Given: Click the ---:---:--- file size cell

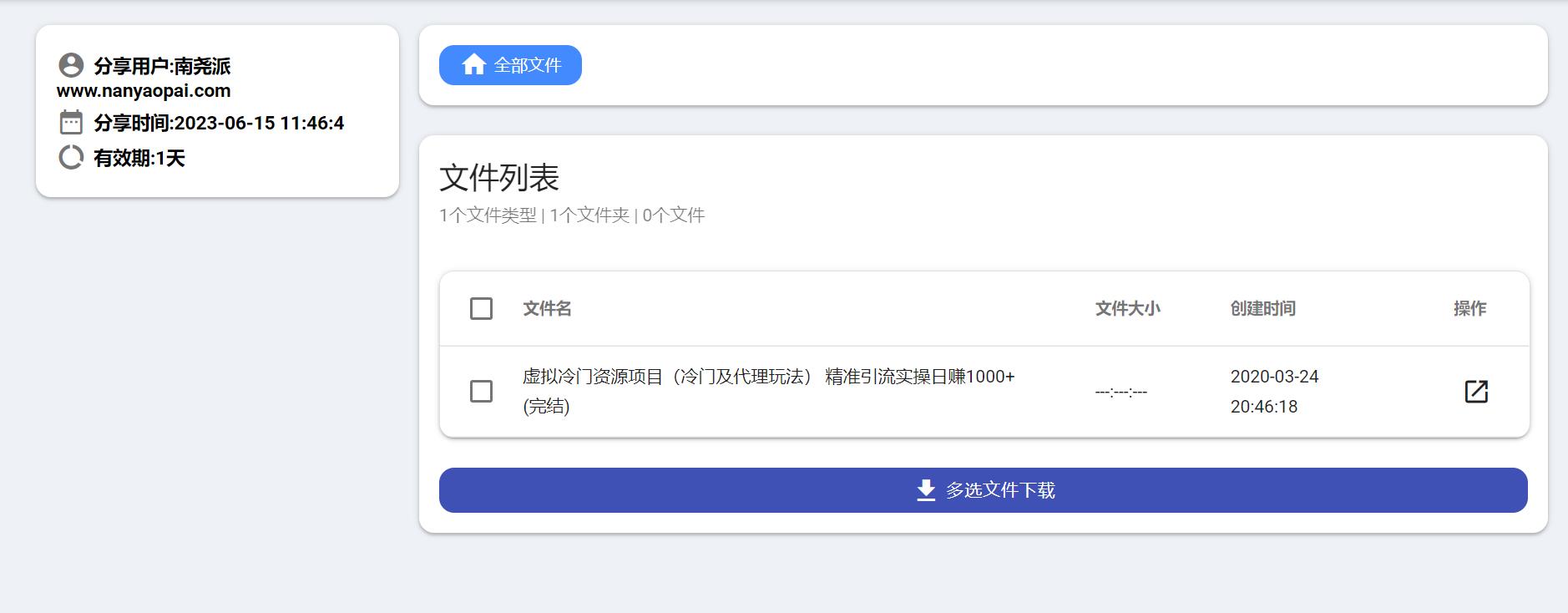Looking at the screenshot, I should click(1120, 392).
